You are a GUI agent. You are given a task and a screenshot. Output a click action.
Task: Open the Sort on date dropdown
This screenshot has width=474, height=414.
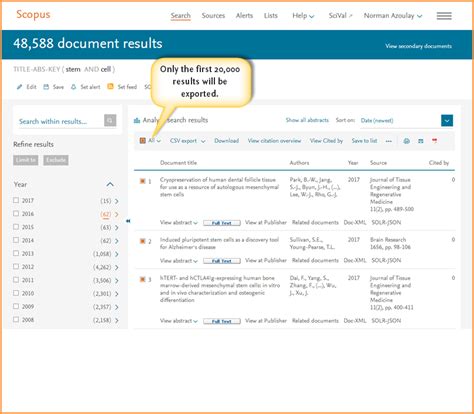447,120
